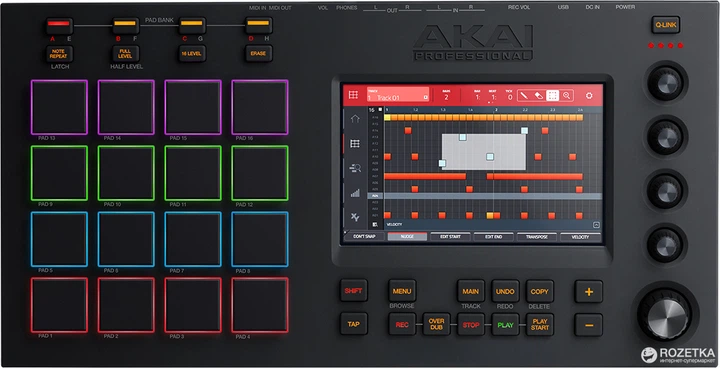720x368 pixels.
Task: Hit blue PAD 6
Action: click(x=126, y=239)
